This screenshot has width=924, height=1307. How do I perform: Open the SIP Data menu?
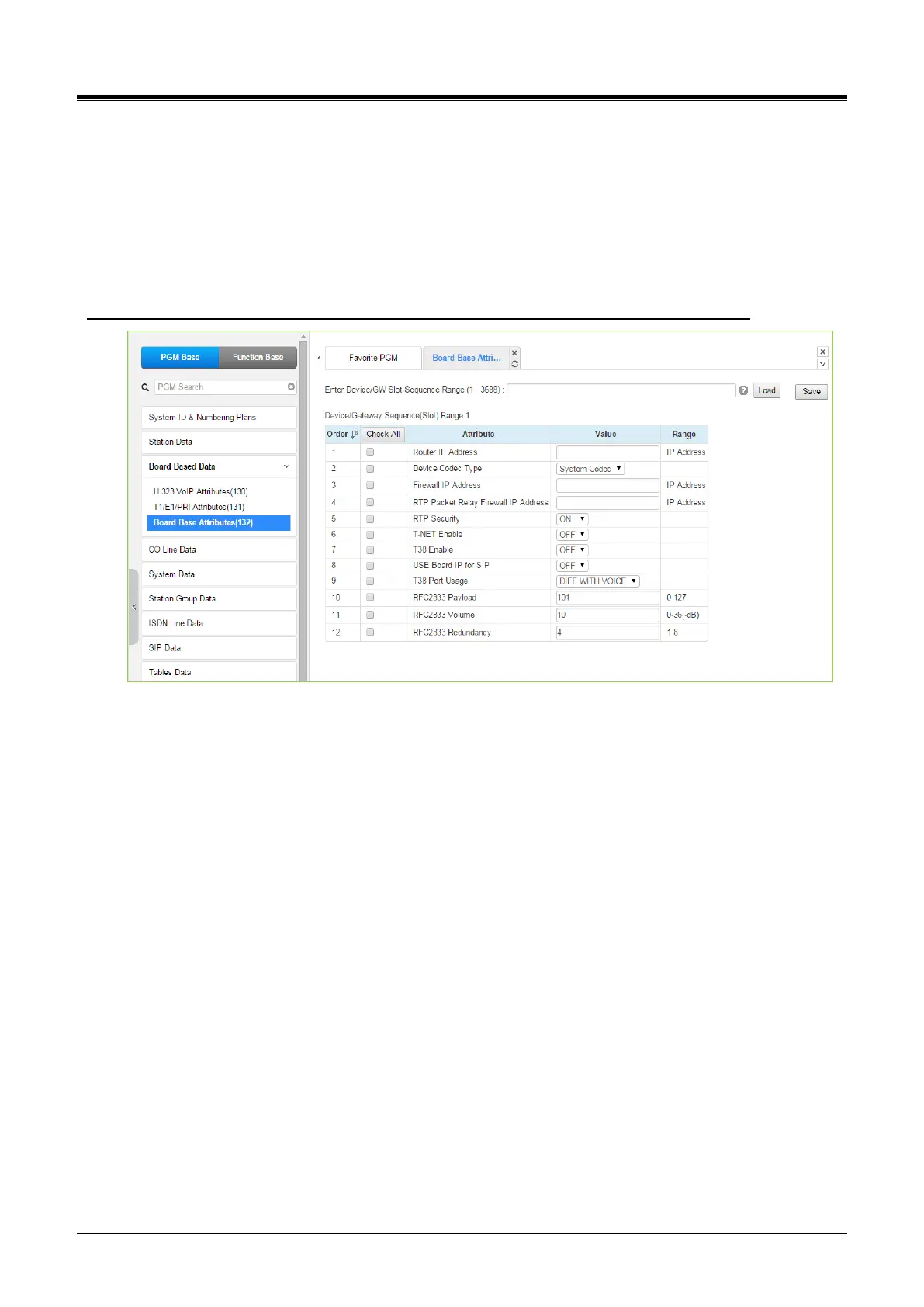click(219, 648)
